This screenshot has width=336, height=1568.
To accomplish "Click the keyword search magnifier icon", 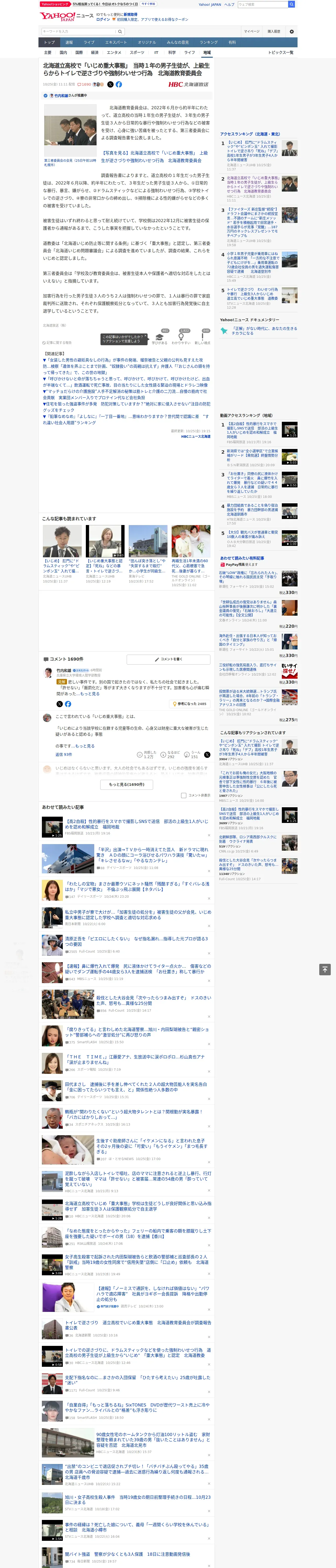I will point(120,32).
